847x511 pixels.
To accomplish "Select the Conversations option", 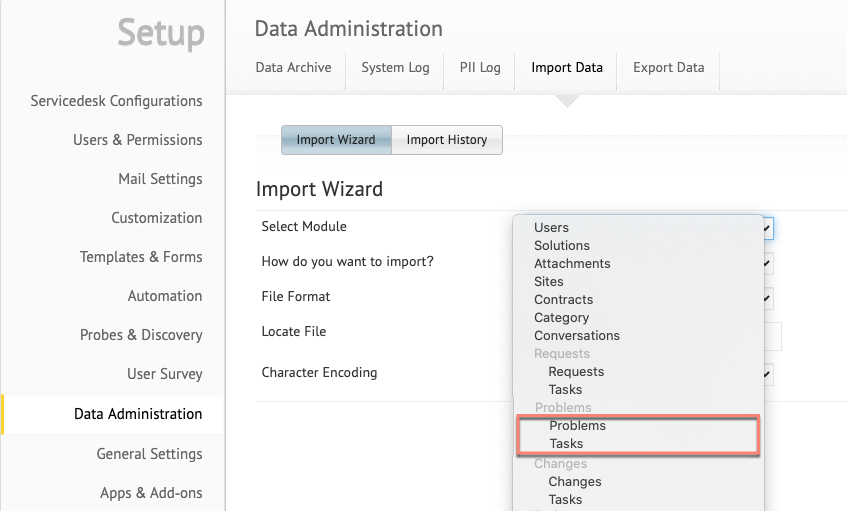I will (x=576, y=336).
